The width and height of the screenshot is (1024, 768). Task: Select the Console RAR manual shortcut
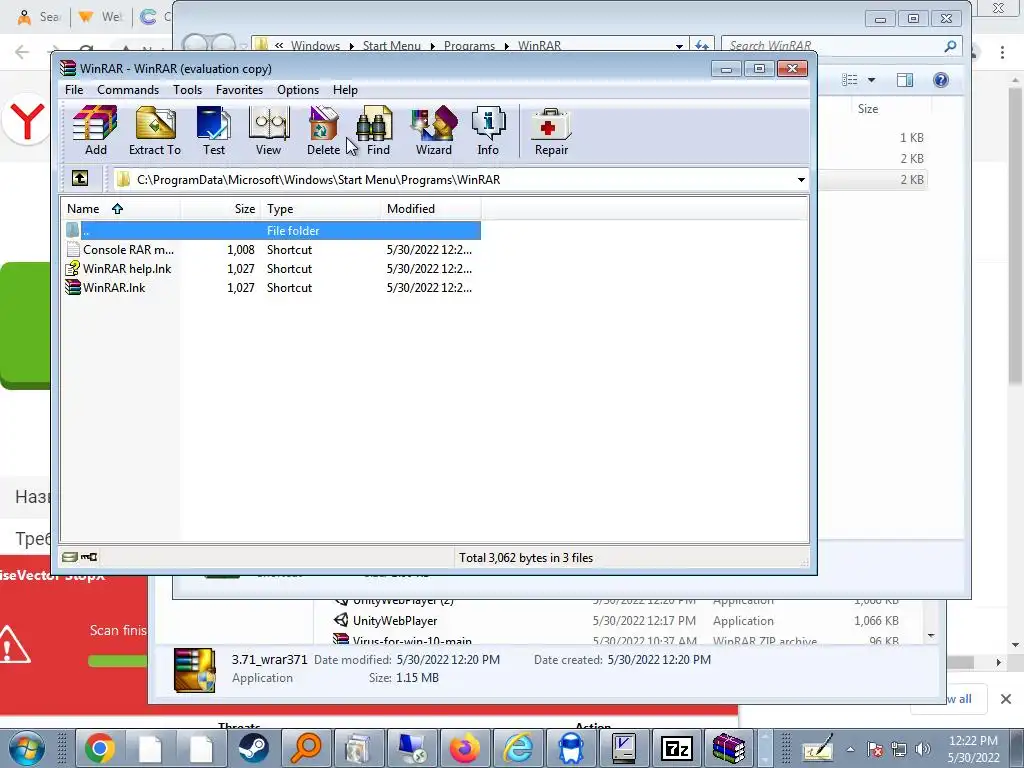tap(272, 249)
